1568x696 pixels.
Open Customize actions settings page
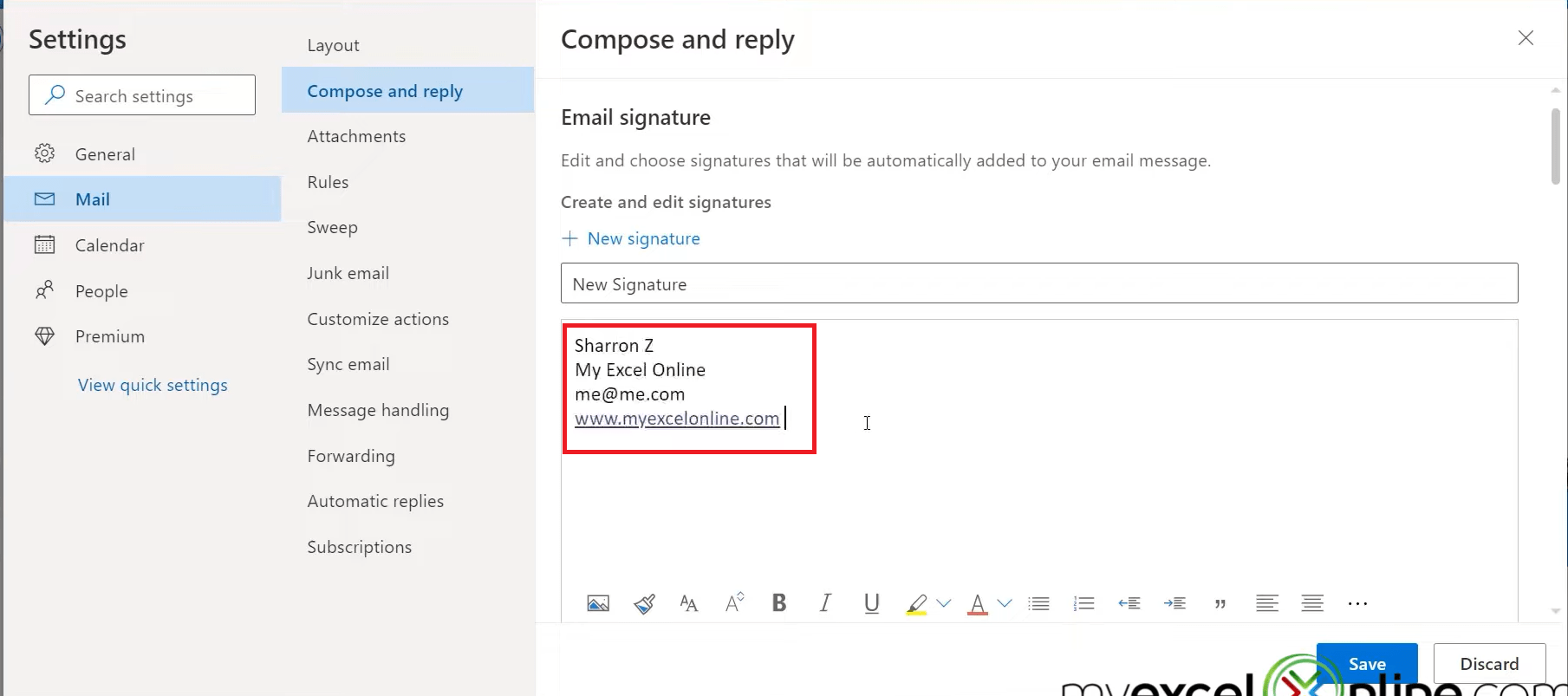pyautogui.click(x=407, y=319)
